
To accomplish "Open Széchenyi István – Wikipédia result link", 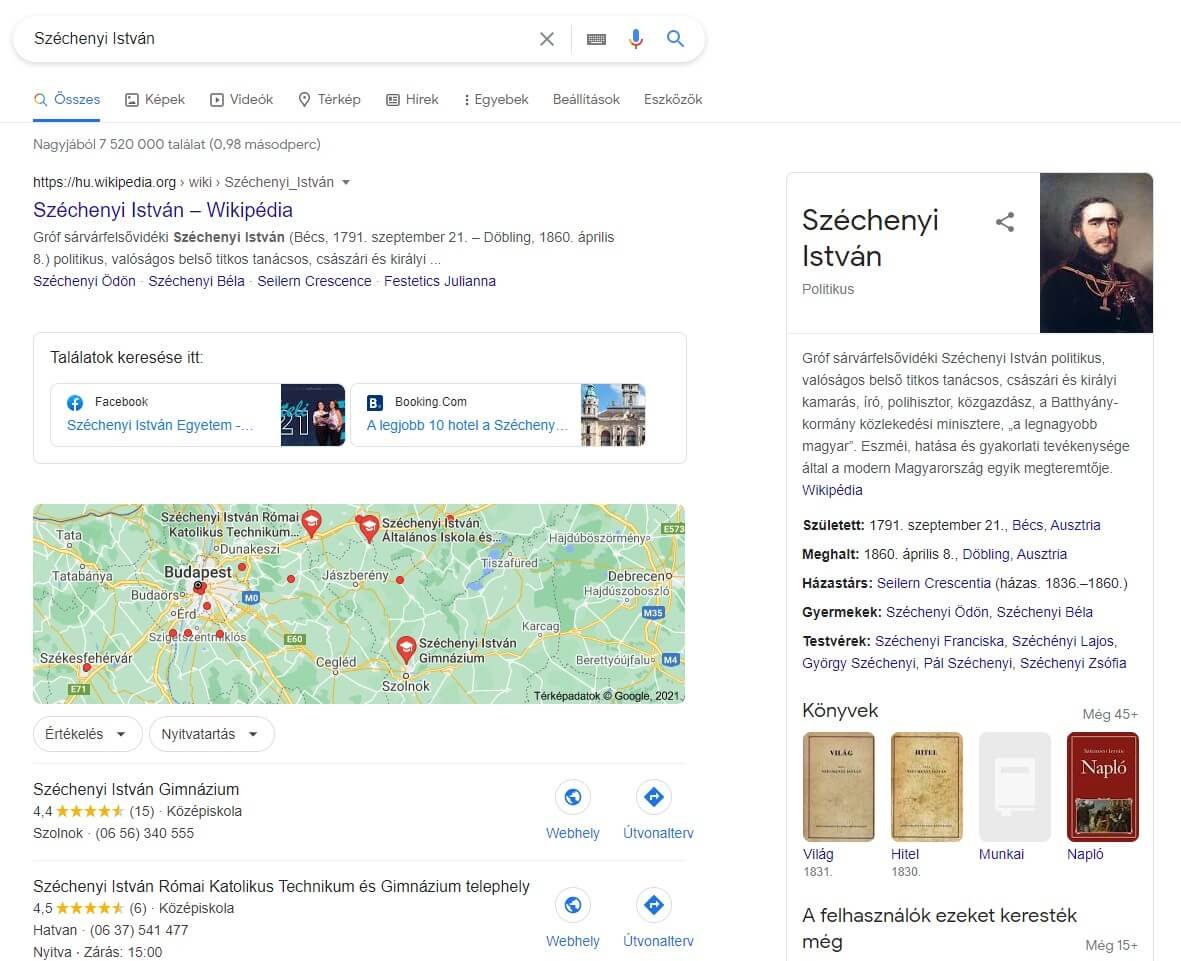I will (163, 210).
